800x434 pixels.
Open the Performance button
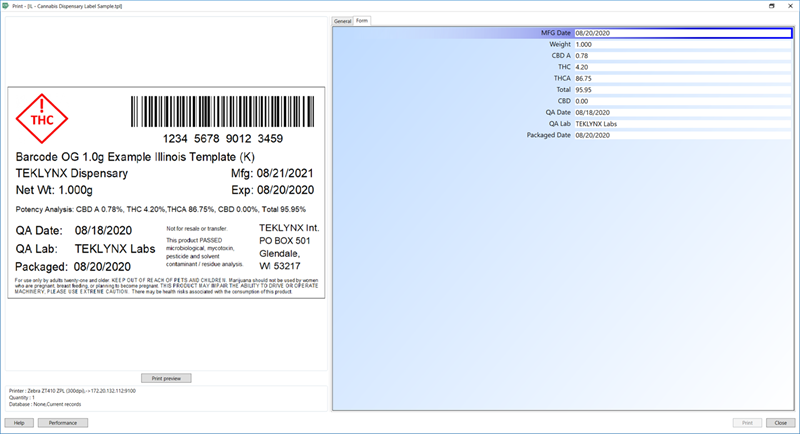tap(63, 423)
